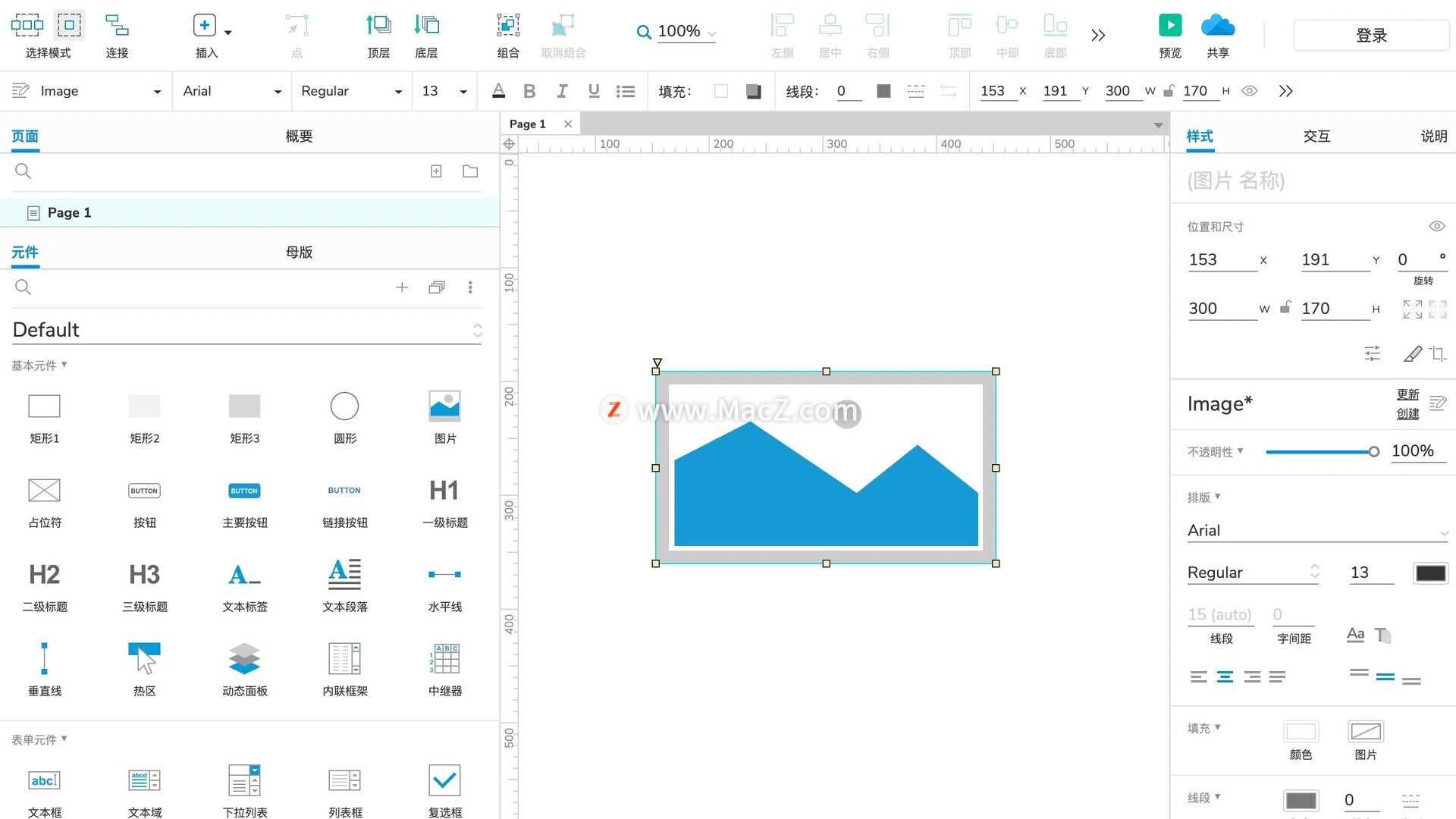Switch to the 母版 tab
This screenshot has width=1456, height=819.
(x=299, y=252)
